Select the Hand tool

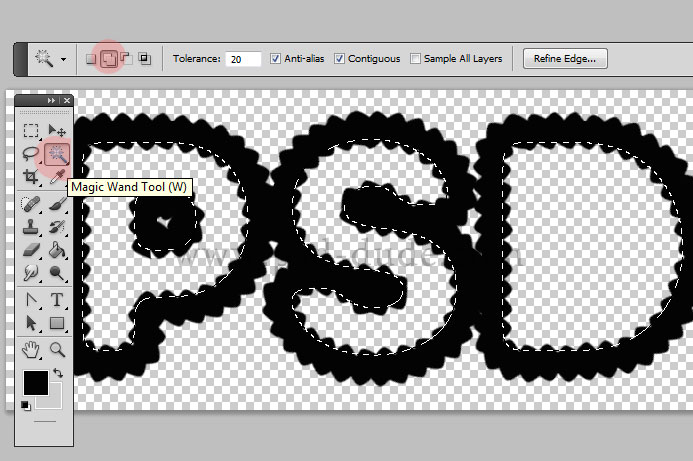click(x=30, y=350)
